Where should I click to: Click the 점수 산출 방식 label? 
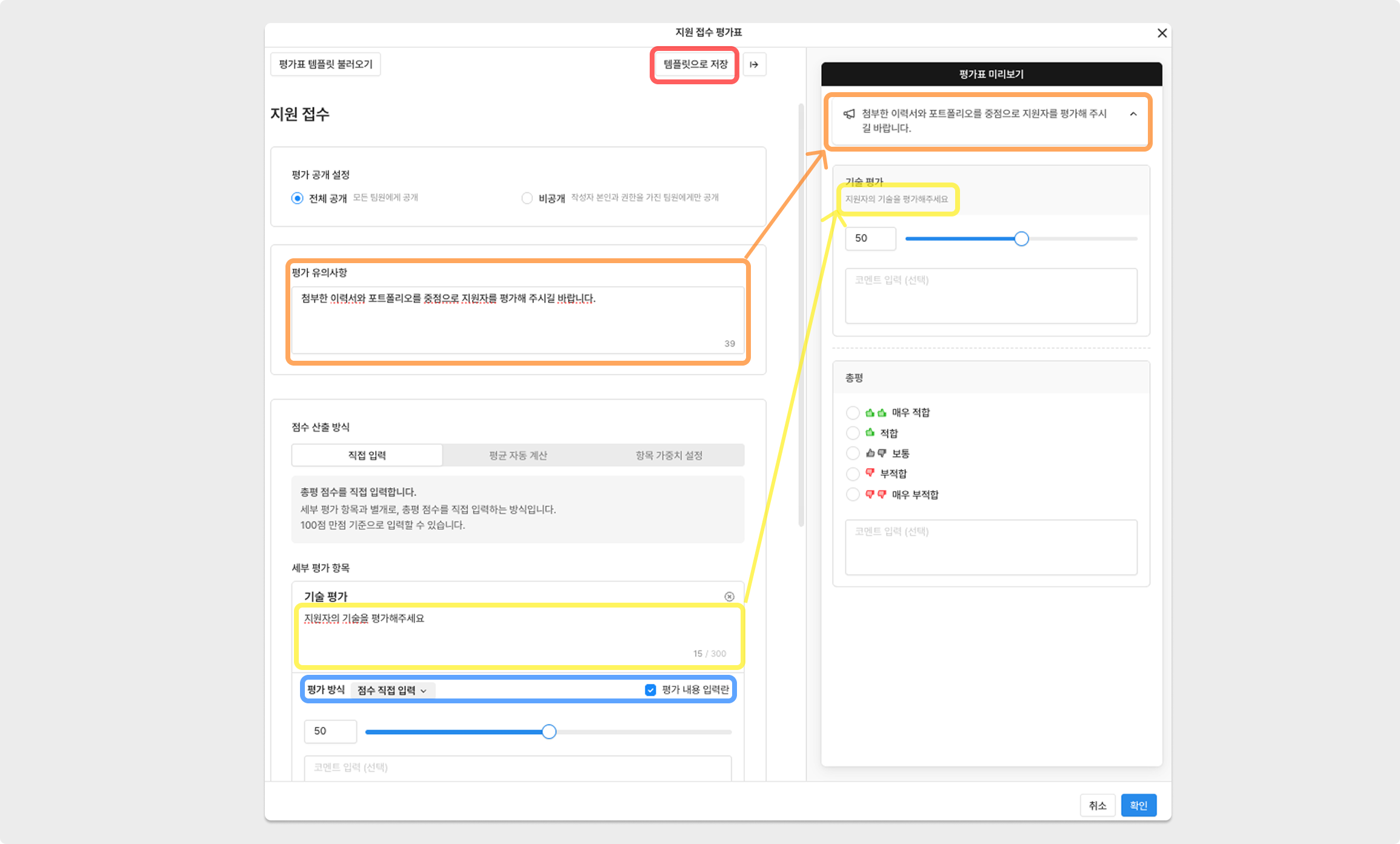[x=321, y=427]
